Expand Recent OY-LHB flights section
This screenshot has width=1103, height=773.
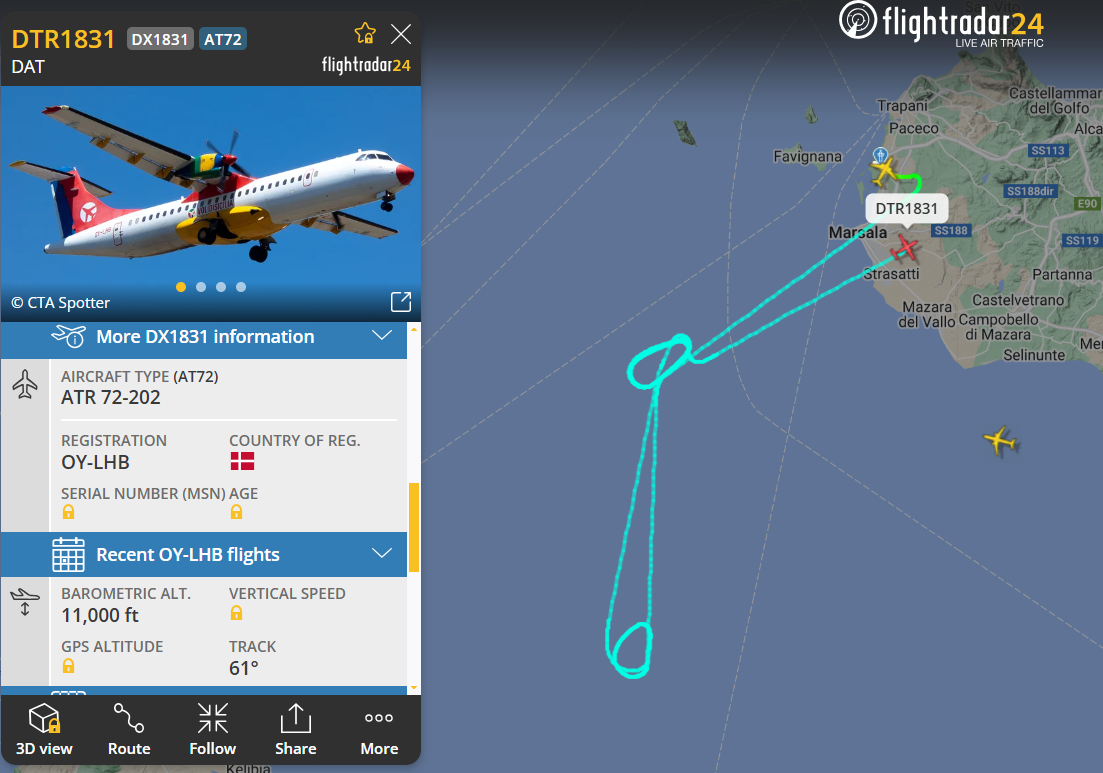pyautogui.click(x=204, y=555)
